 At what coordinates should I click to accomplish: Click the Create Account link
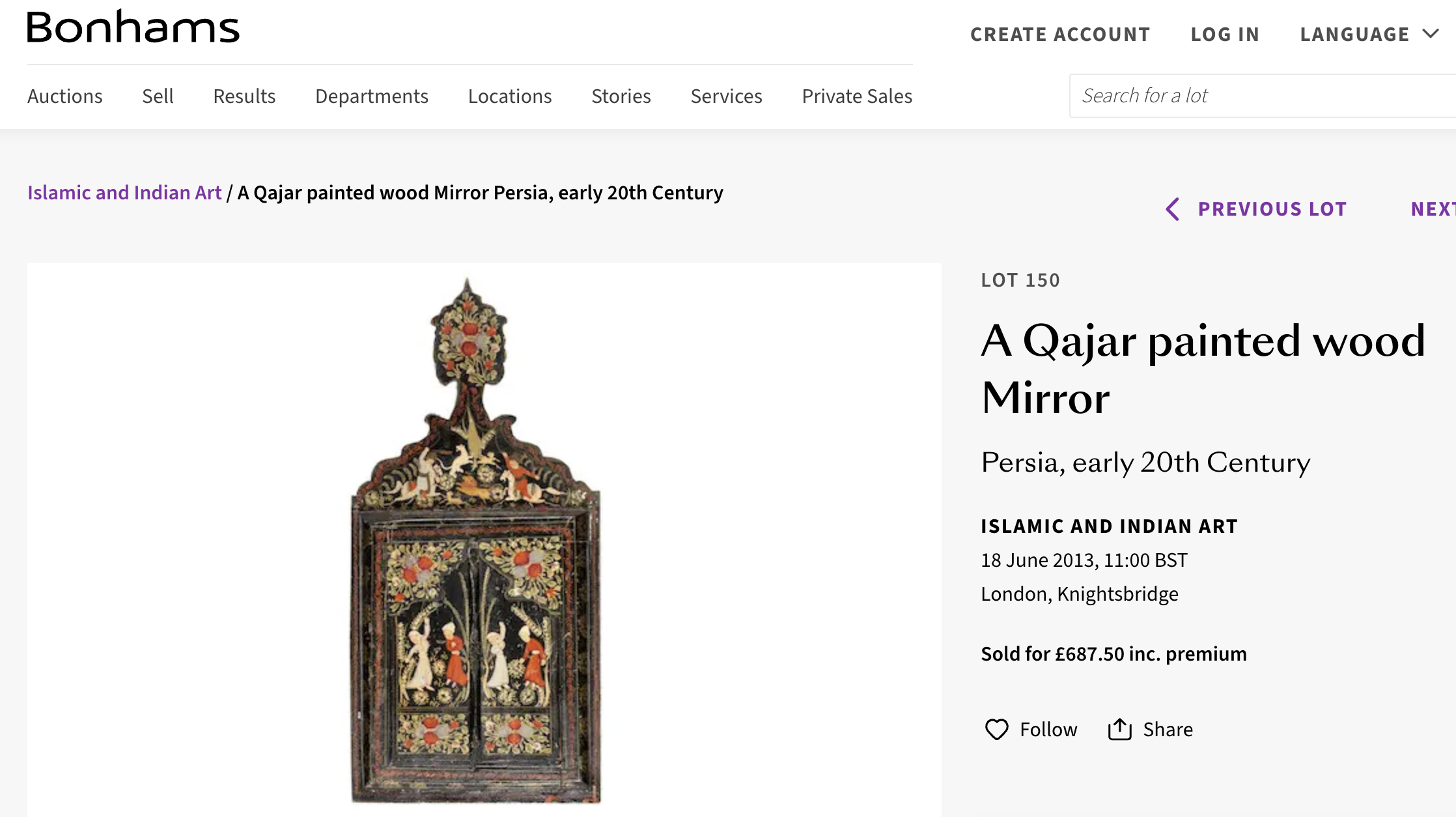click(x=1060, y=34)
